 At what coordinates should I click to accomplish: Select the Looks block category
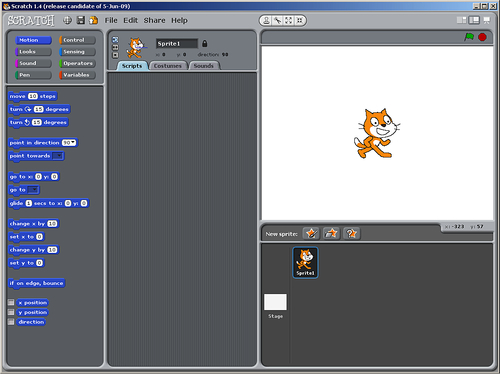click(x=33, y=52)
